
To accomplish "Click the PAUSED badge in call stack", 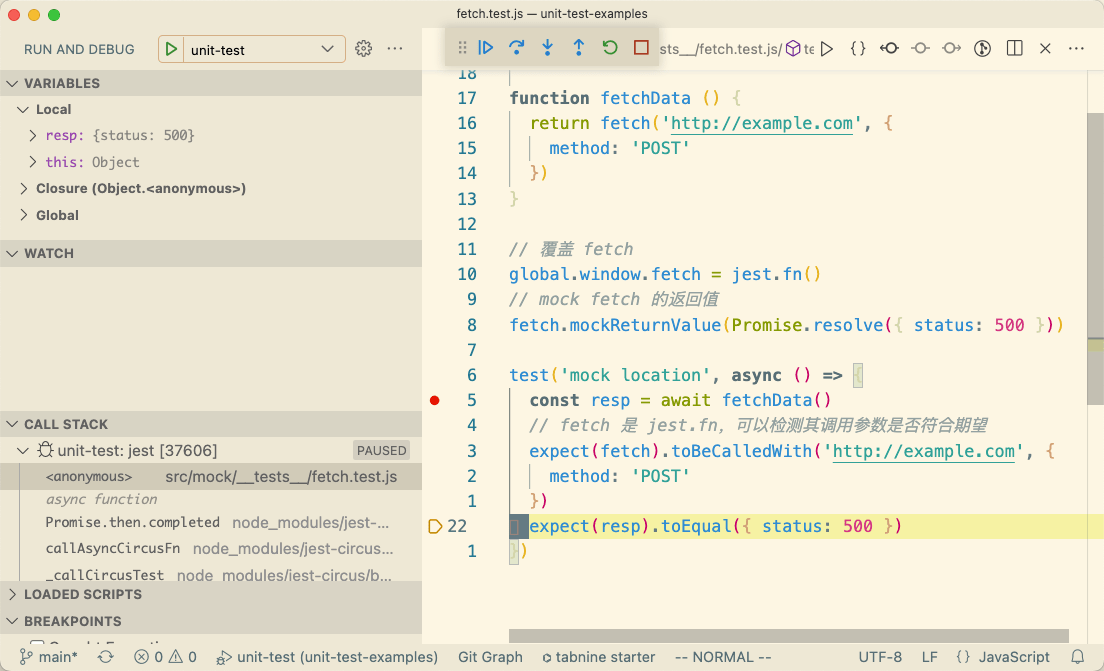I will (x=382, y=450).
